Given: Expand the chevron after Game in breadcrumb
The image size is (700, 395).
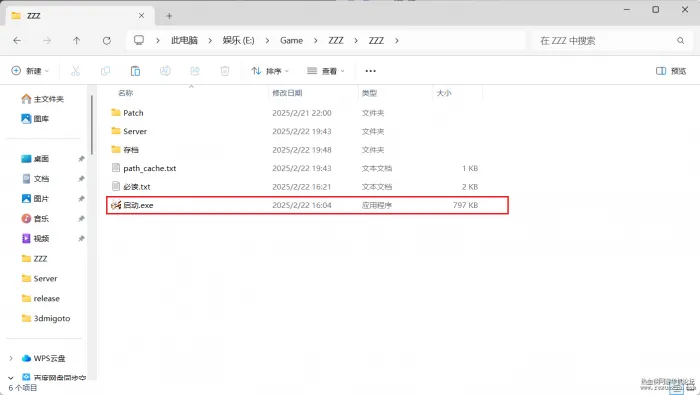Looking at the screenshot, I should pos(316,41).
